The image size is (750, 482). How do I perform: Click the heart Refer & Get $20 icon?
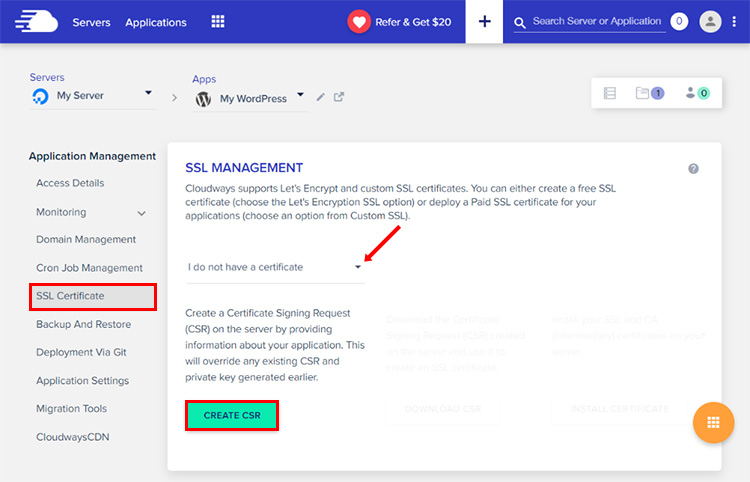click(359, 22)
